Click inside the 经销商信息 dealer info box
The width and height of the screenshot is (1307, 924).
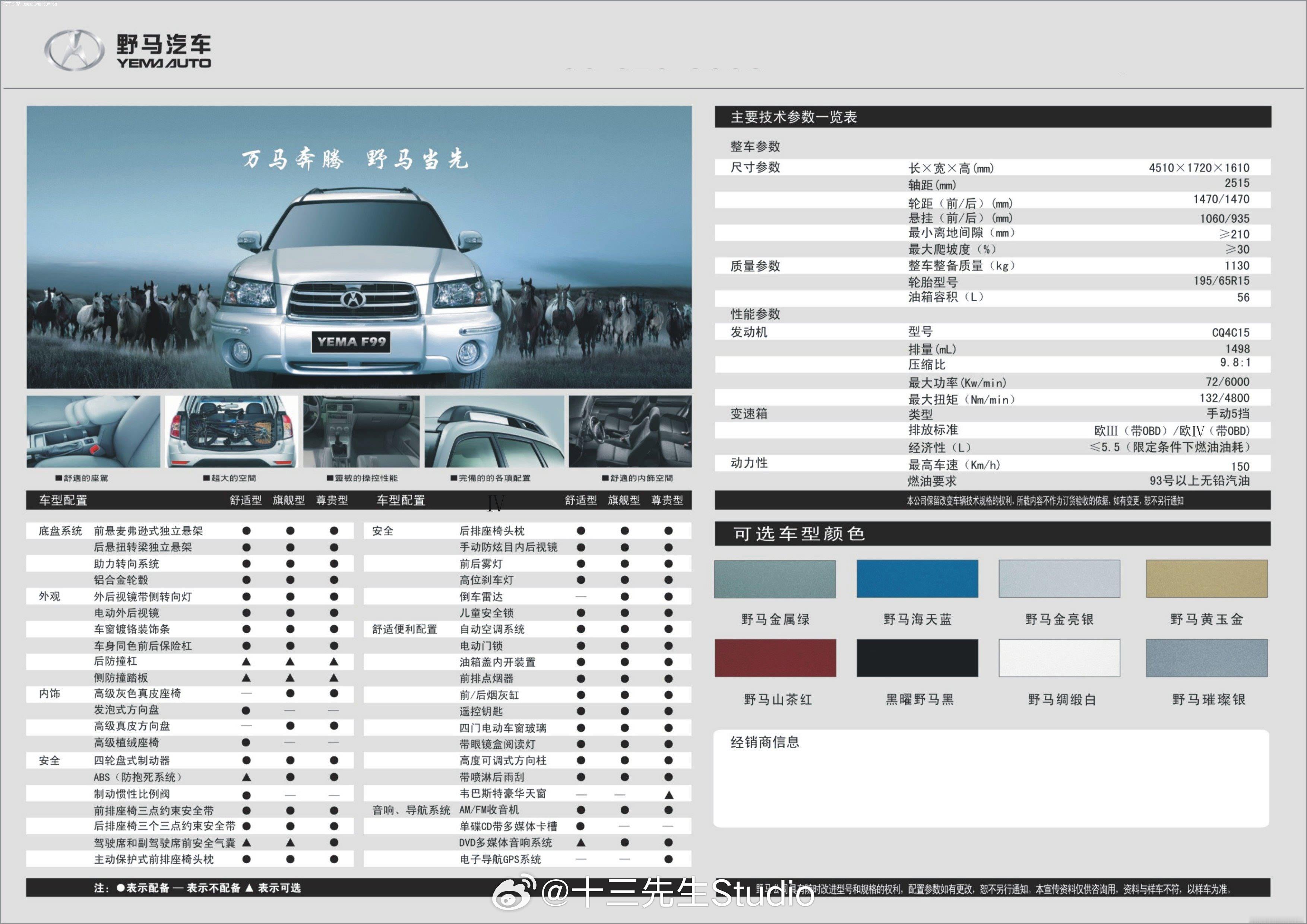[x=991, y=778]
